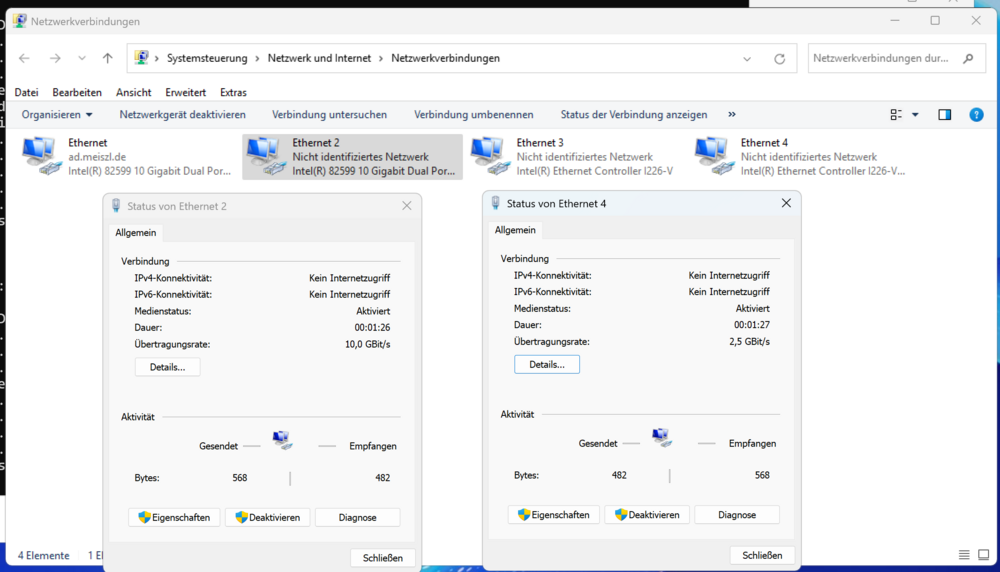Select Allgemein tab in Ethernet 2 status
This screenshot has height=572, width=1000.
pyautogui.click(x=135, y=233)
